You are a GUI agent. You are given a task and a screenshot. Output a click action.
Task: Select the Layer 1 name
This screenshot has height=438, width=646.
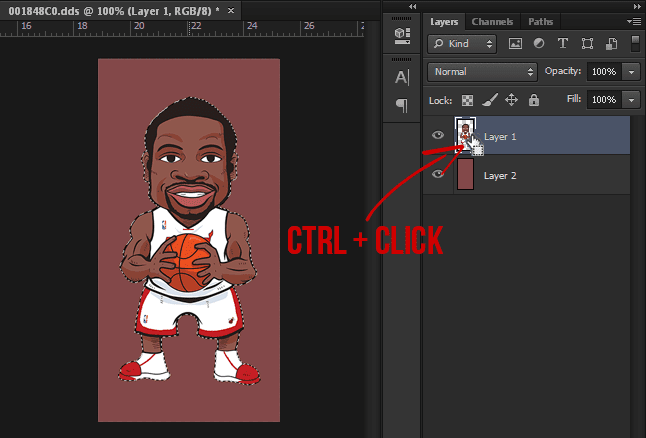[500, 137]
